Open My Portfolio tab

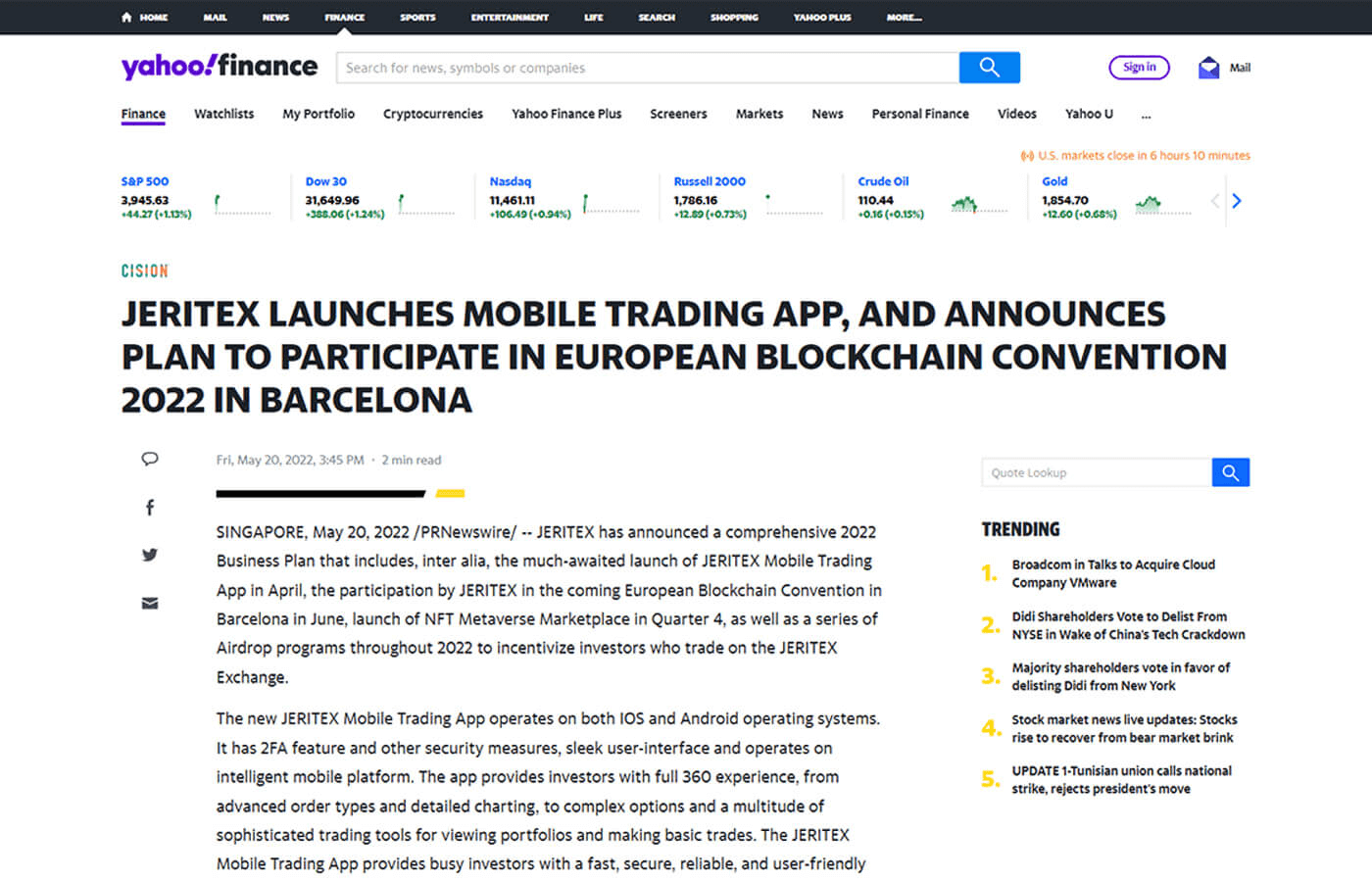(x=318, y=114)
